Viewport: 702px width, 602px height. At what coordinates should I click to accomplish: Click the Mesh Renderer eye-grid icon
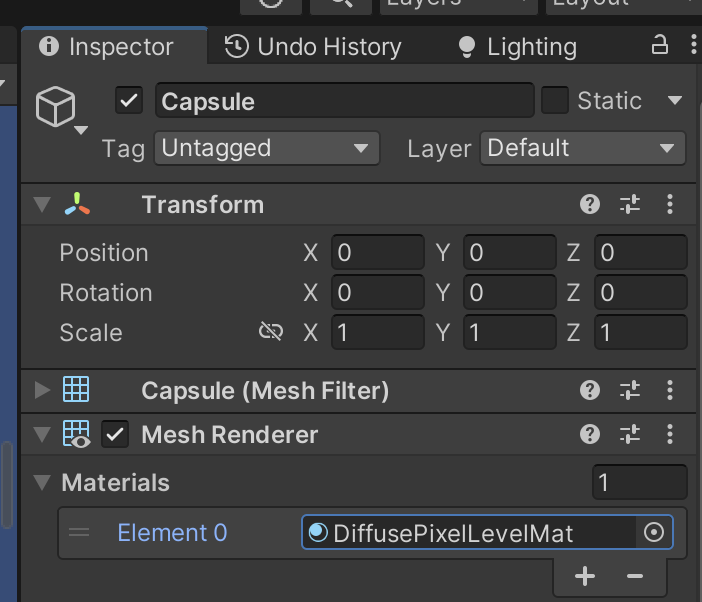77,434
